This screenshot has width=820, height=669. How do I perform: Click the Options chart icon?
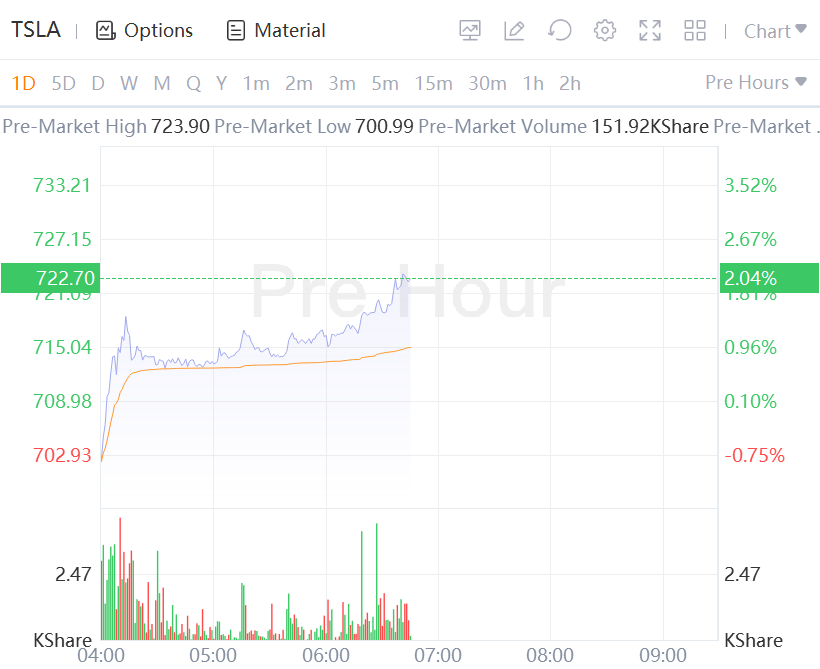[x=106, y=31]
